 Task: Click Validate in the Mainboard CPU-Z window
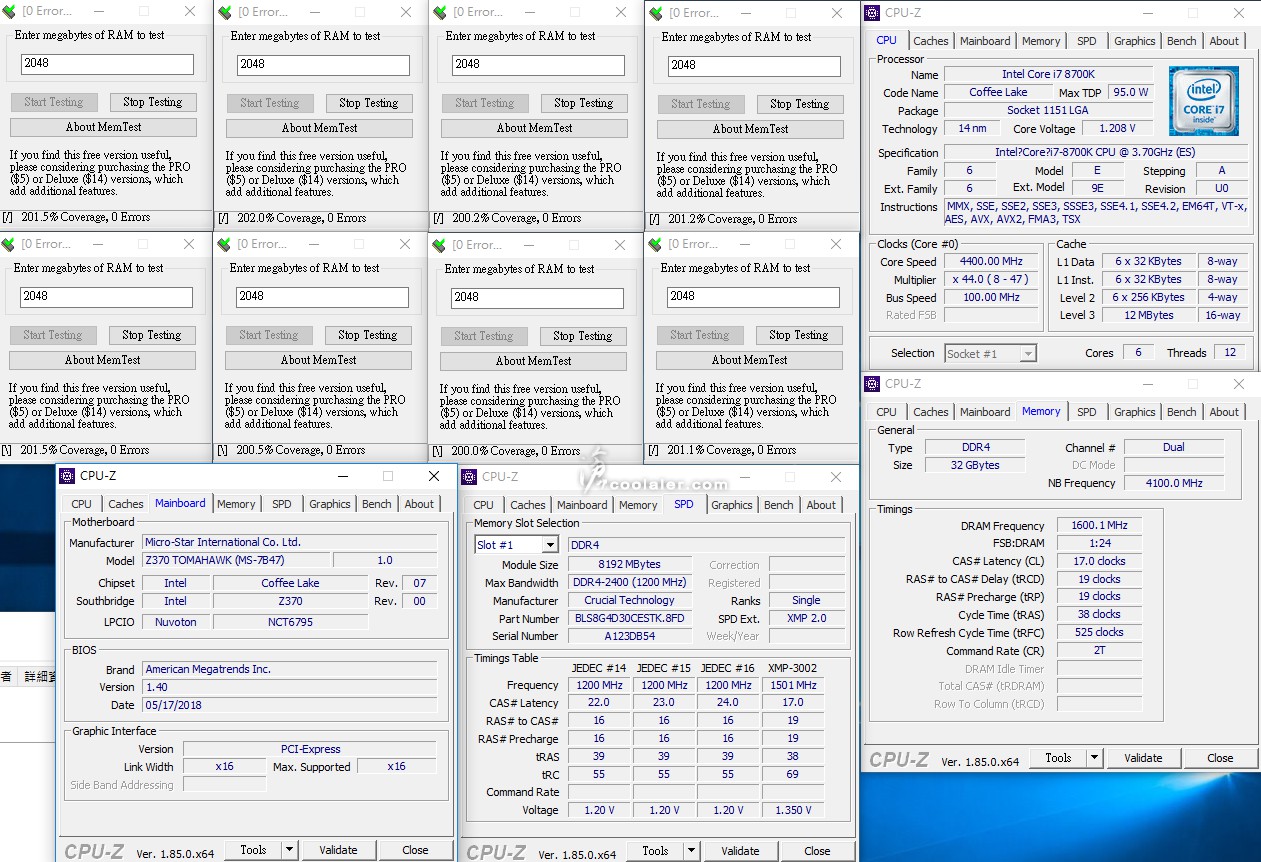(338, 850)
